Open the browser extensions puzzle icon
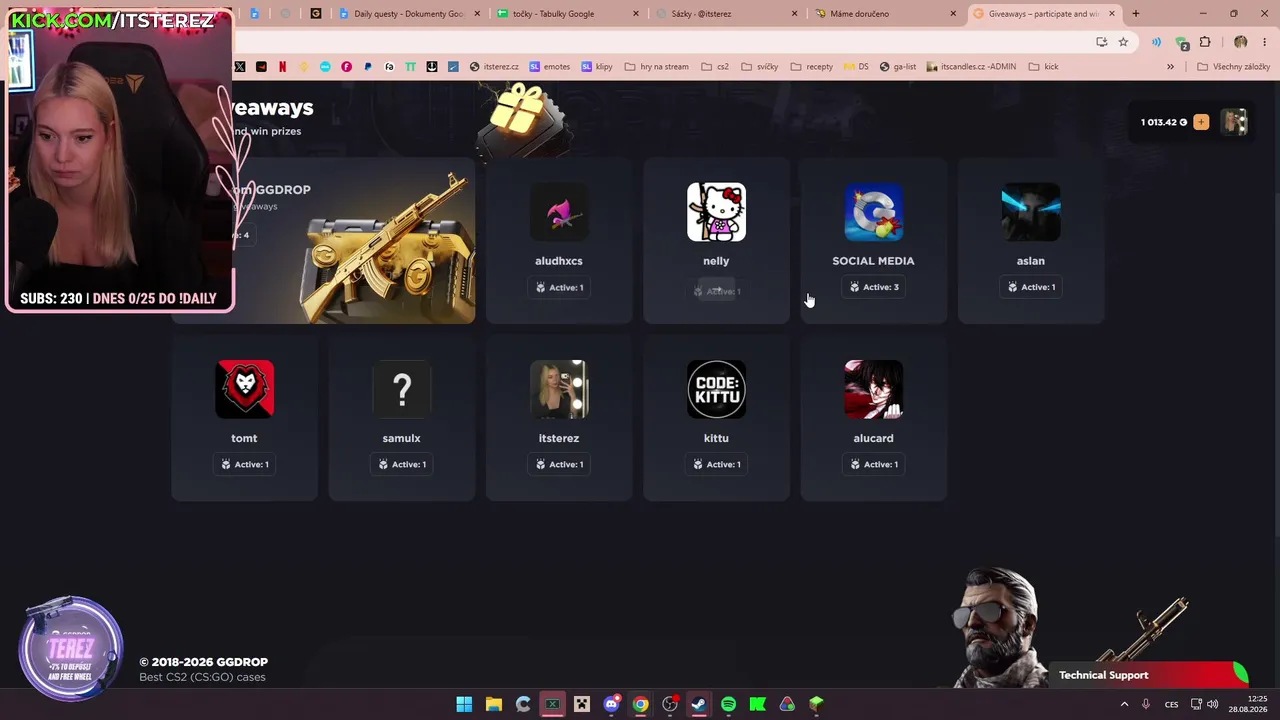The image size is (1280, 720). click(x=1205, y=42)
